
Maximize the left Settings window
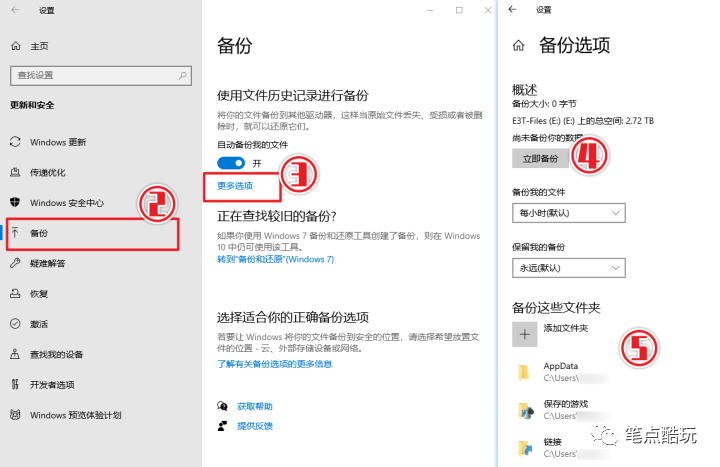pyautogui.click(x=459, y=10)
